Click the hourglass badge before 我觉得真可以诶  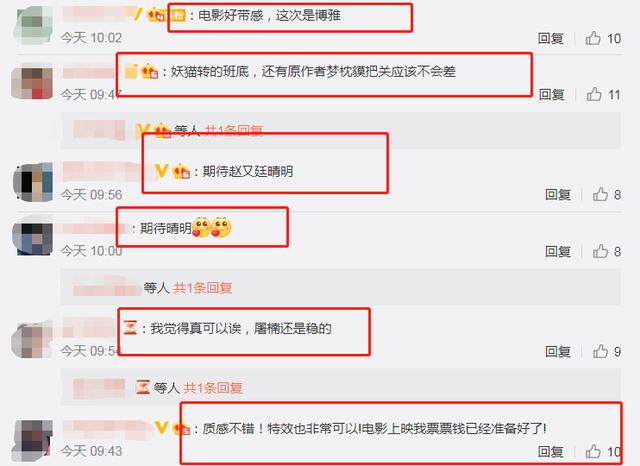click(130, 328)
